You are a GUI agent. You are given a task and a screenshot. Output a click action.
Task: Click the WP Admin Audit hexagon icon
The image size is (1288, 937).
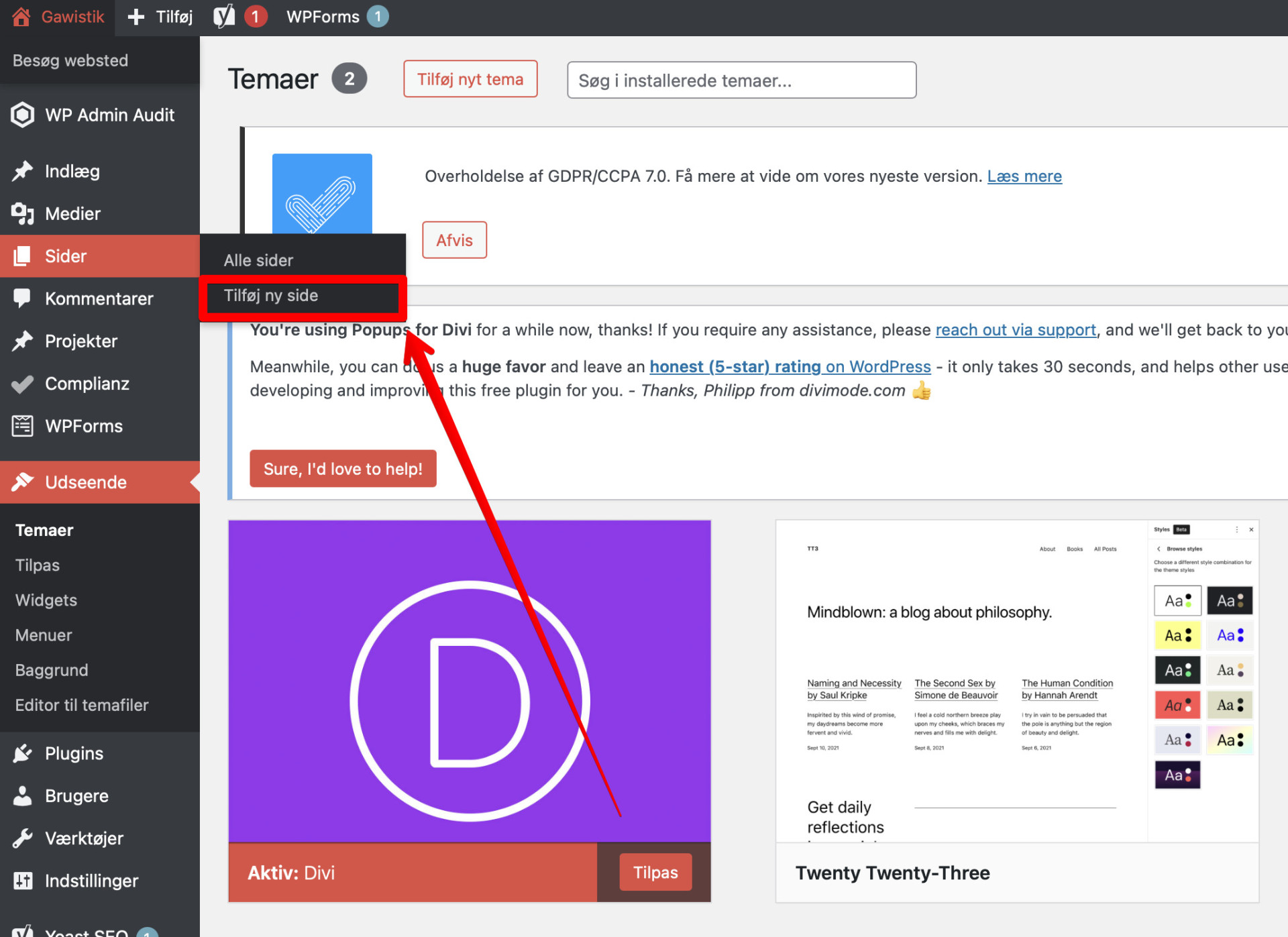[22, 115]
